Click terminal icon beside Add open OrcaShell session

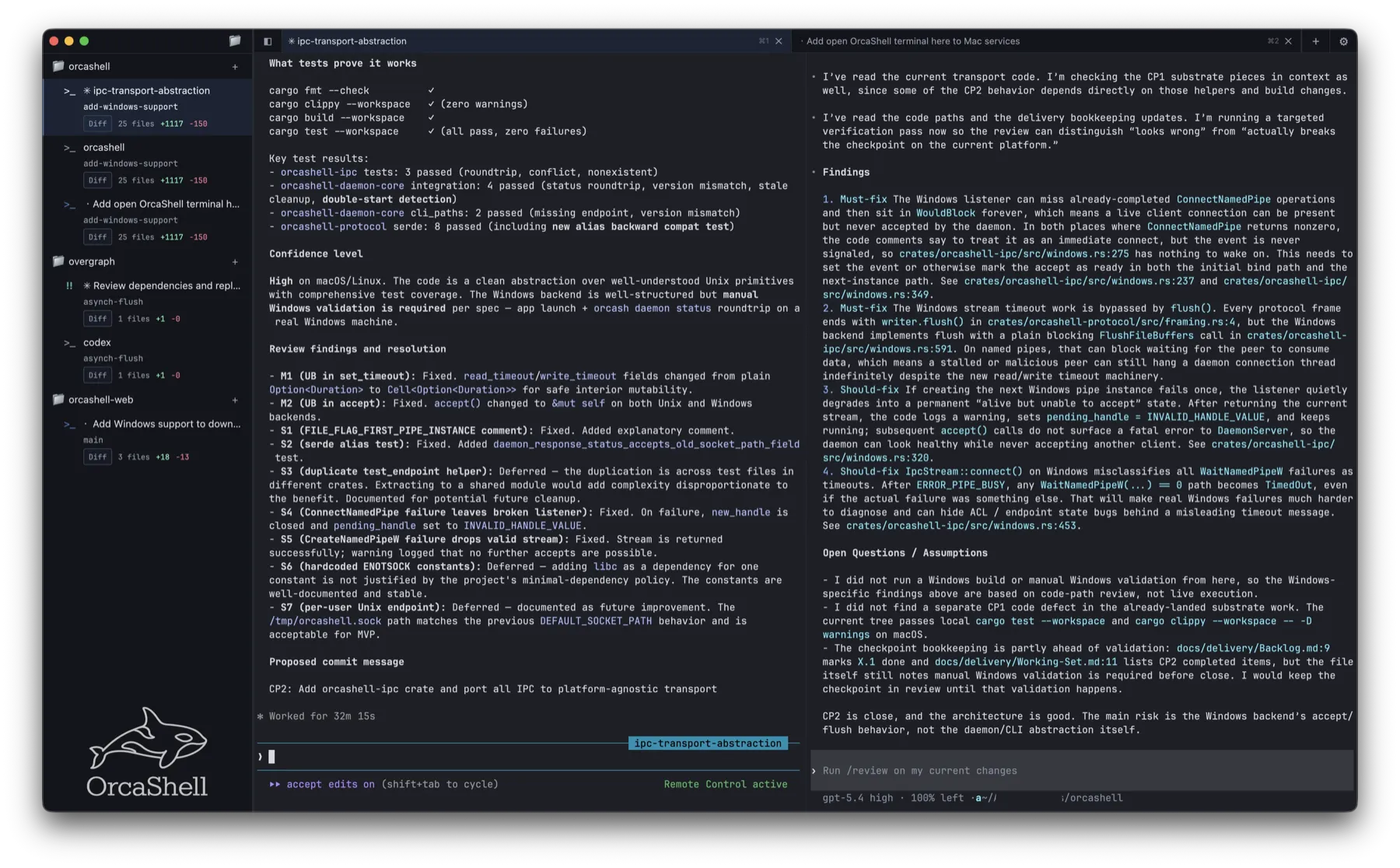[x=69, y=205]
